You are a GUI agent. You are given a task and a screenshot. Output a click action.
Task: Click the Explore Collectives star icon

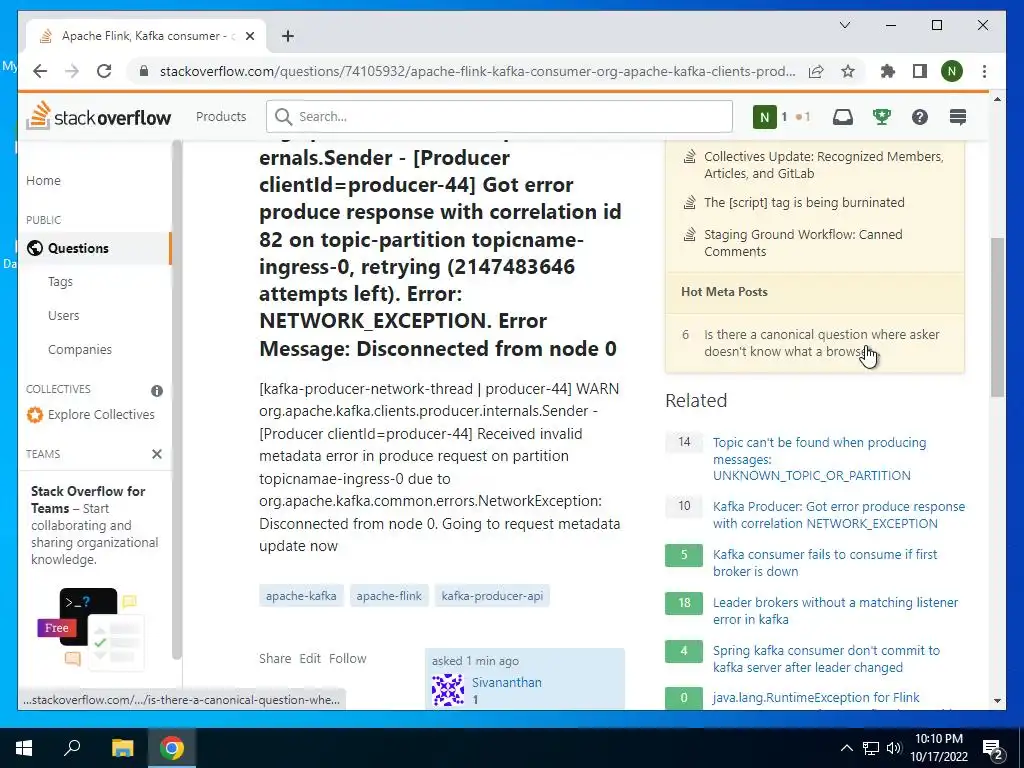[x=35, y=415]
